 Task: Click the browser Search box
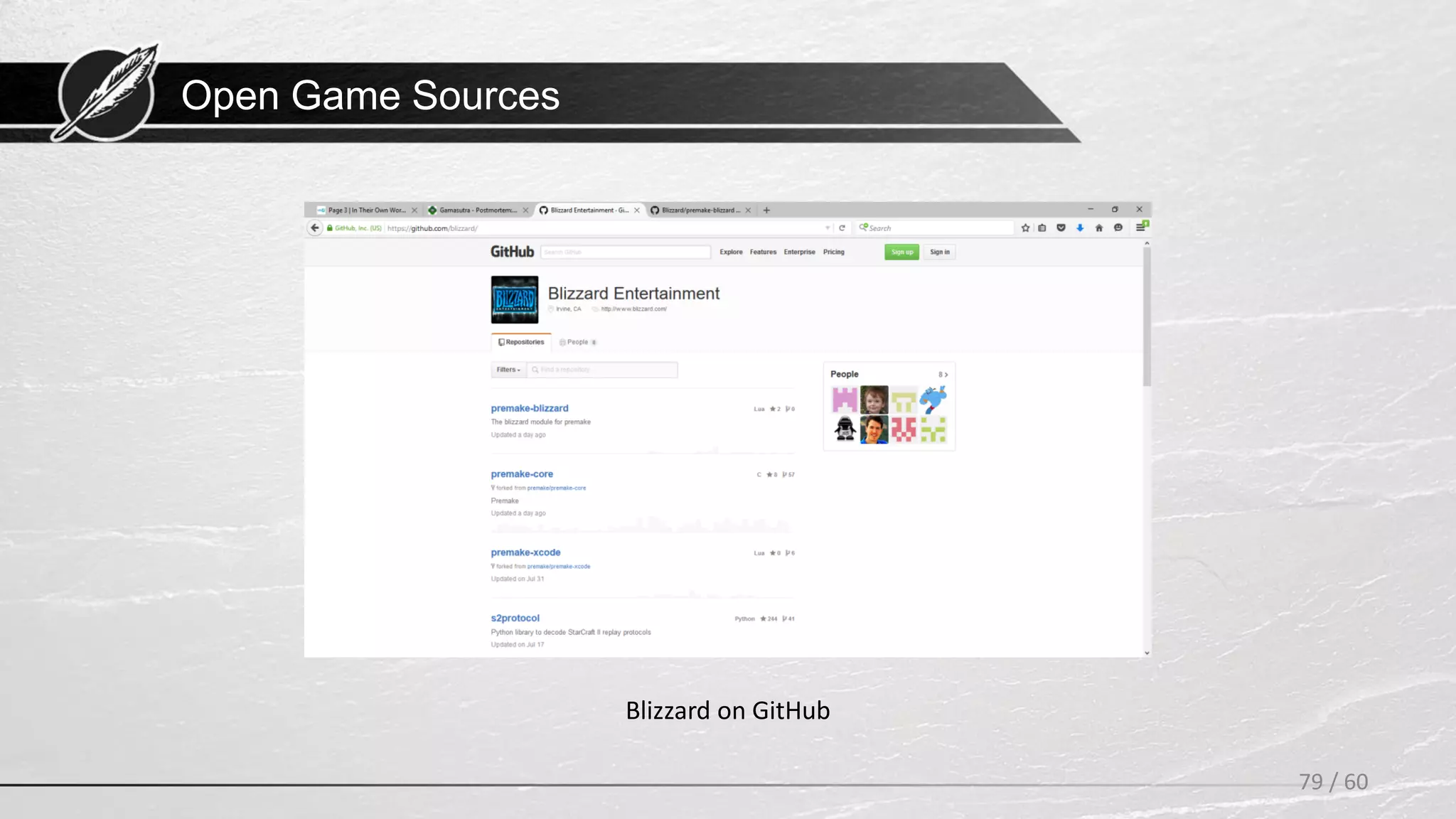coord(935,228)
